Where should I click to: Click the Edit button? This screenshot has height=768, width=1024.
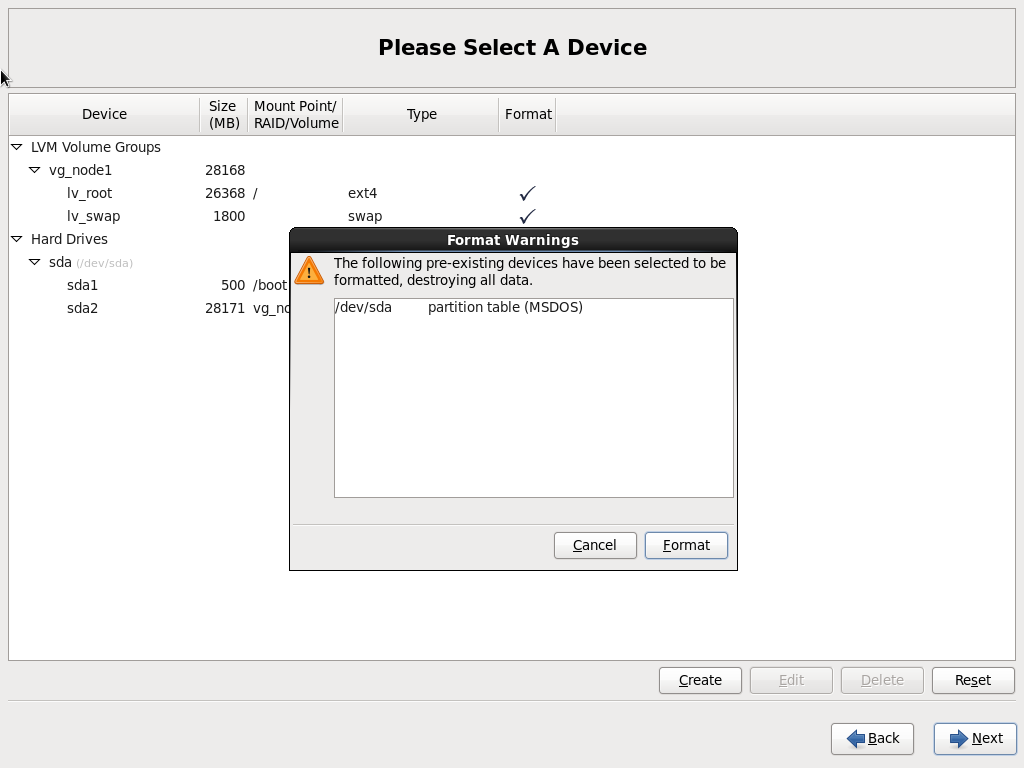tap(791, 680)
